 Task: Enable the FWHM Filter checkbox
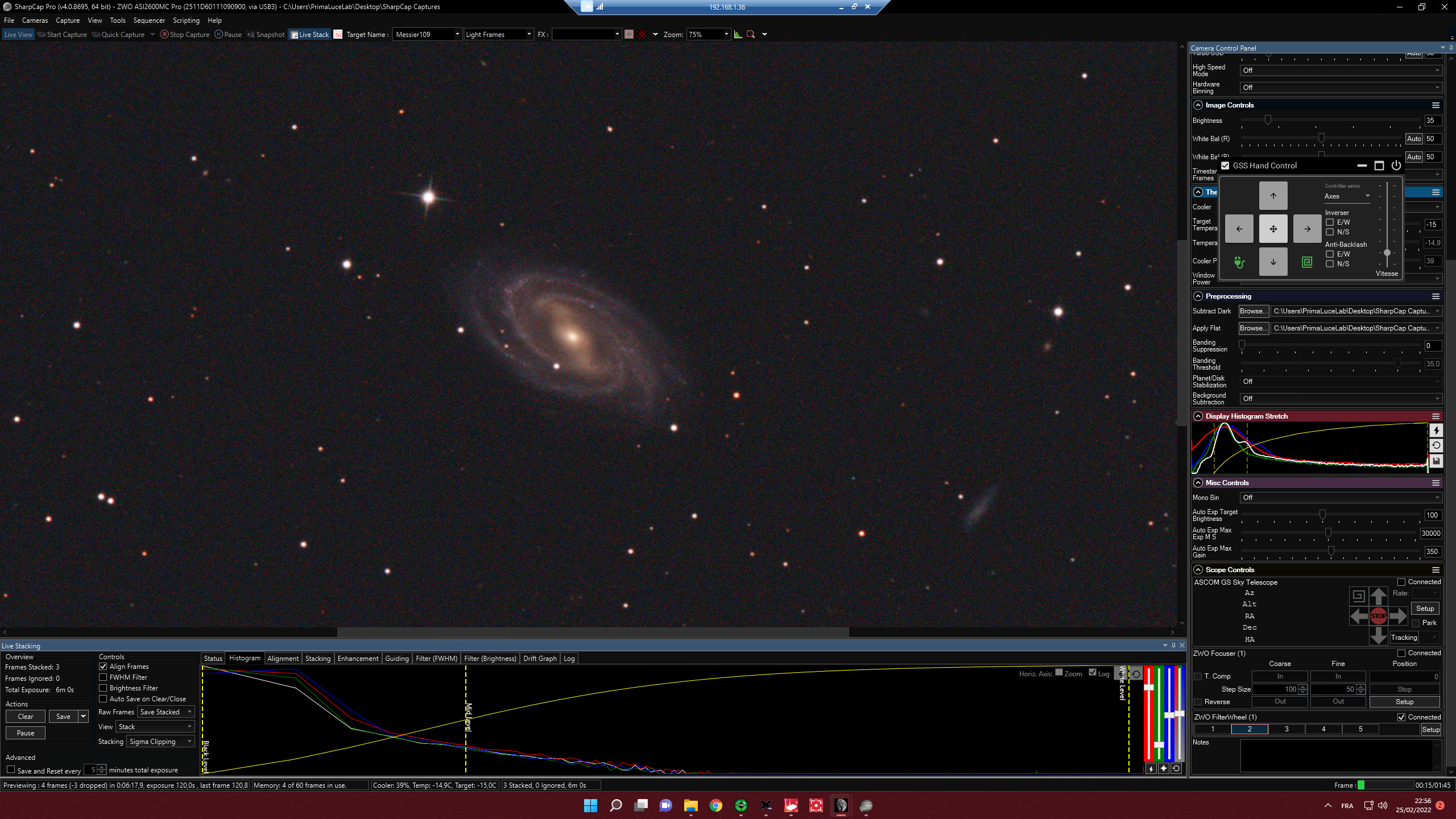(x=103, y=677)
